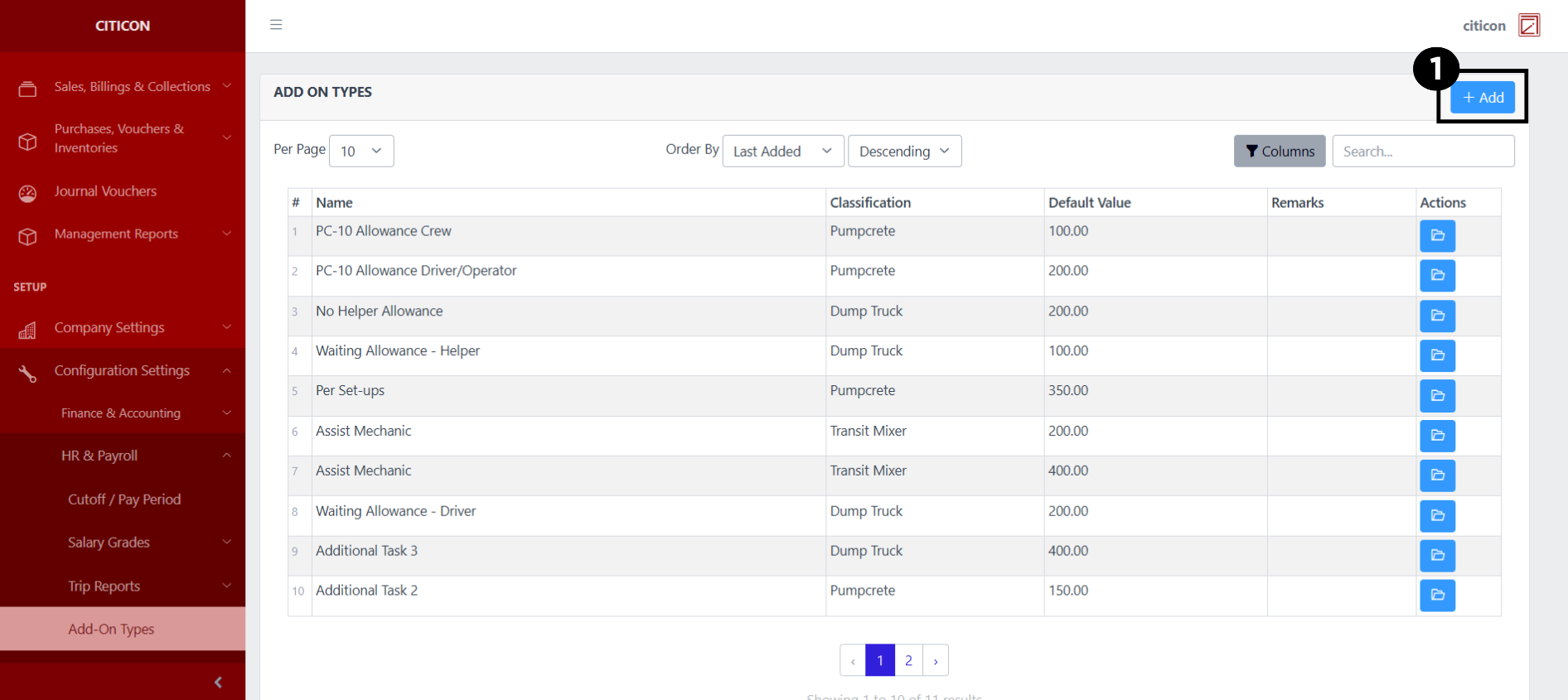The width and height of the screenshot is (1568, 700).
Task: Click the Search input field
Action: (x=1423, y=151)
